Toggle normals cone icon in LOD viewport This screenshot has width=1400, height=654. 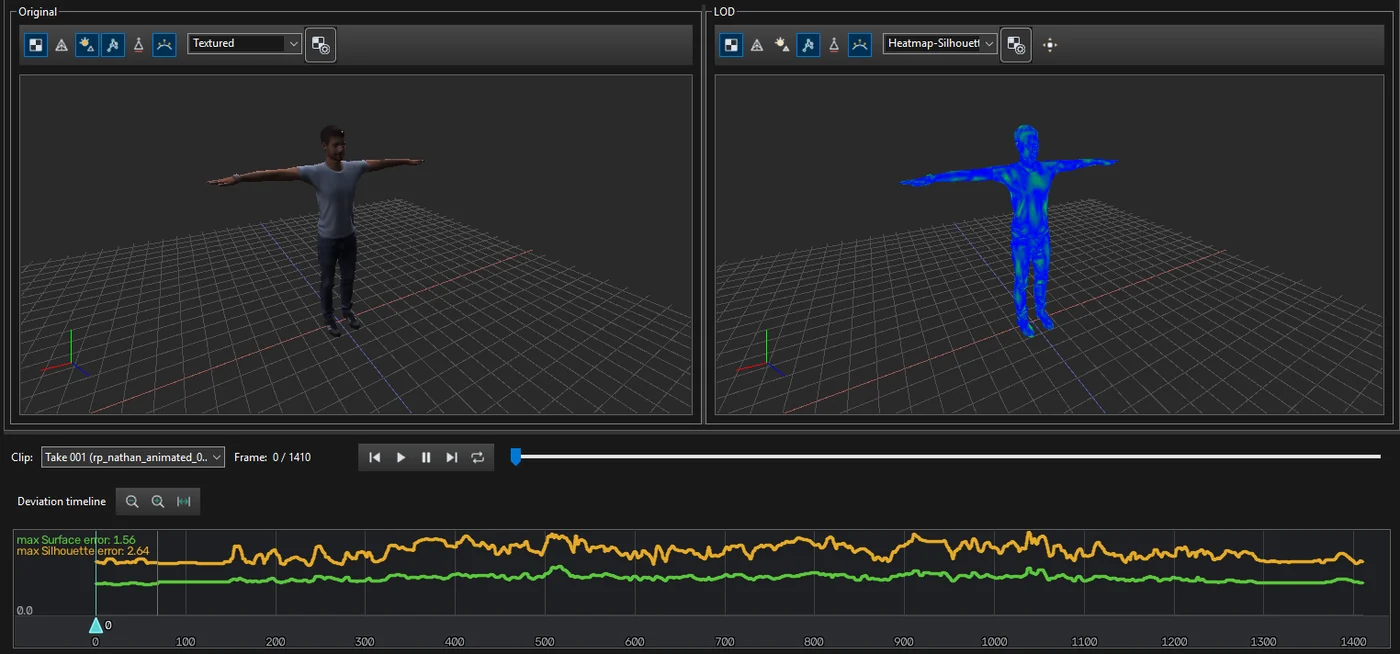pos(834,45)
